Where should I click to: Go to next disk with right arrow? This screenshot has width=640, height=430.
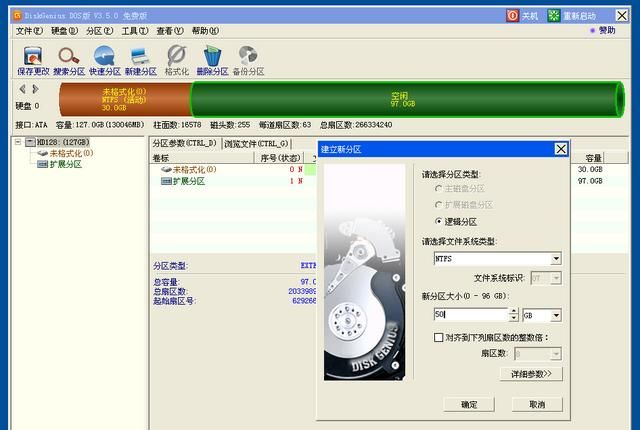(x=36, y=89)
